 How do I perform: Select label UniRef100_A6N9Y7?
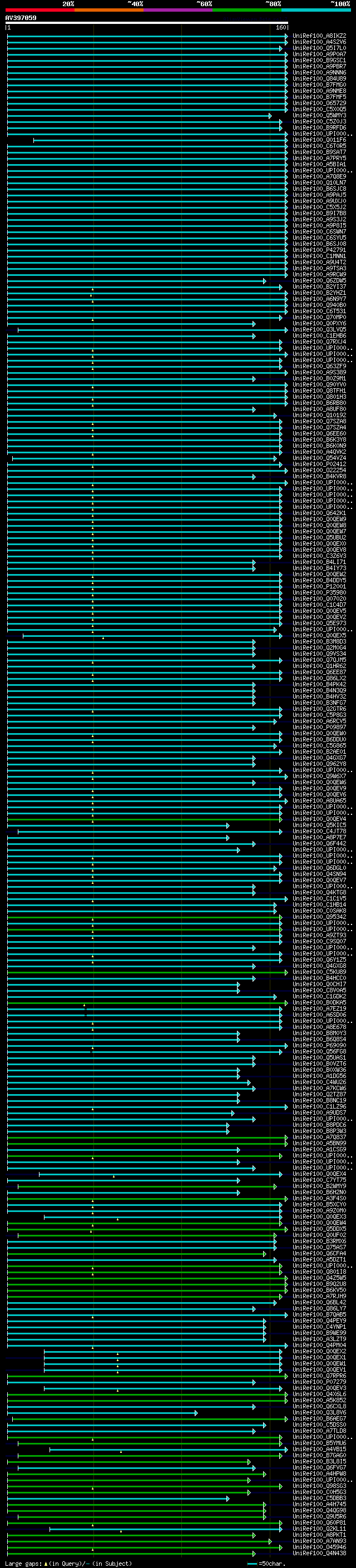point(319,299)
